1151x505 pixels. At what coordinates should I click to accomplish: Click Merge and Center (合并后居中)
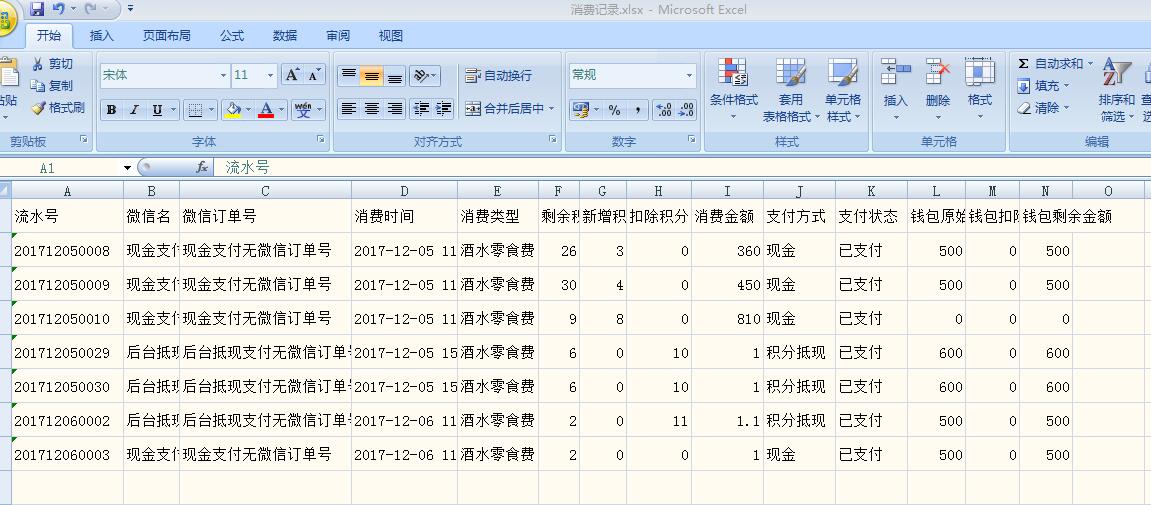coord(505,109)
